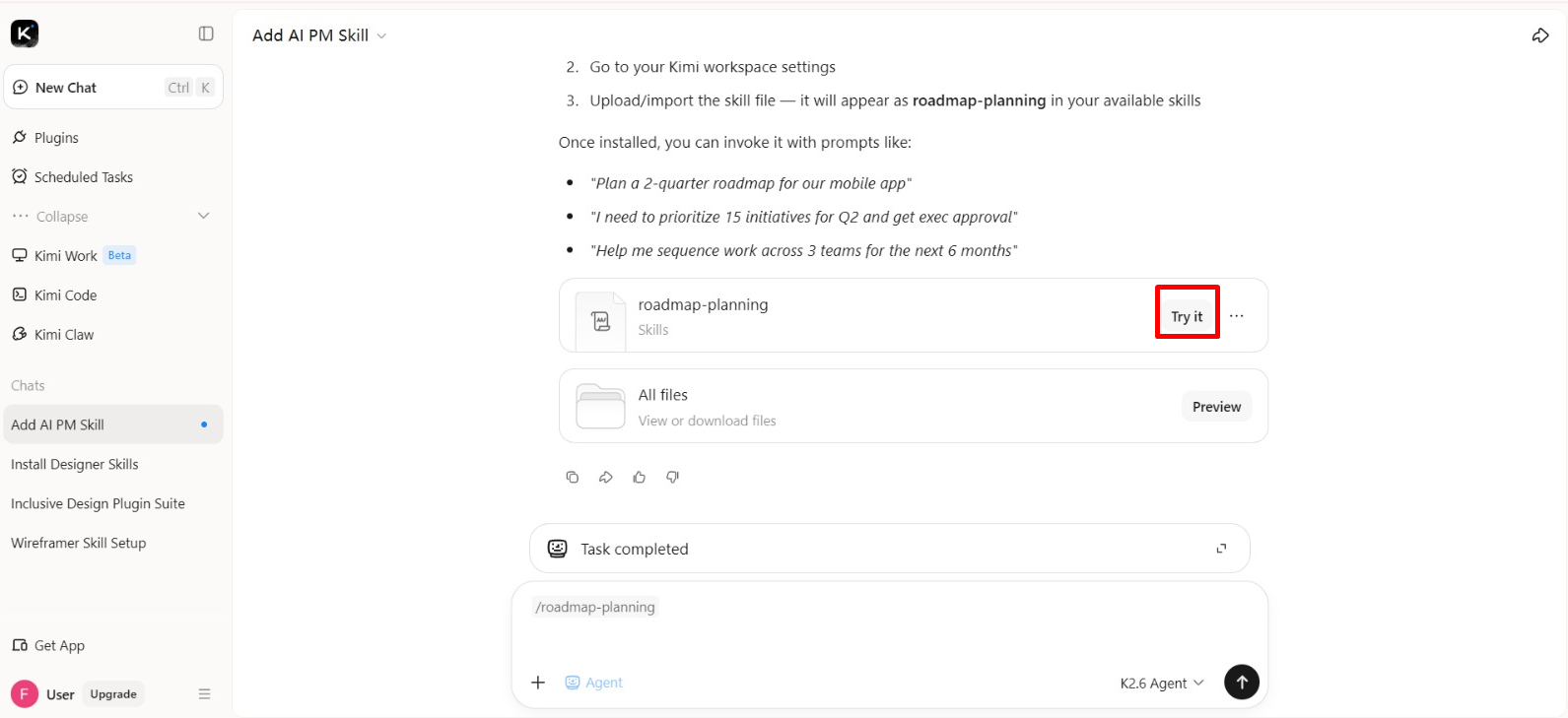This screenshot has width=1568, height=718.
Task: Click the thumbs up icon
Action: 640,477
